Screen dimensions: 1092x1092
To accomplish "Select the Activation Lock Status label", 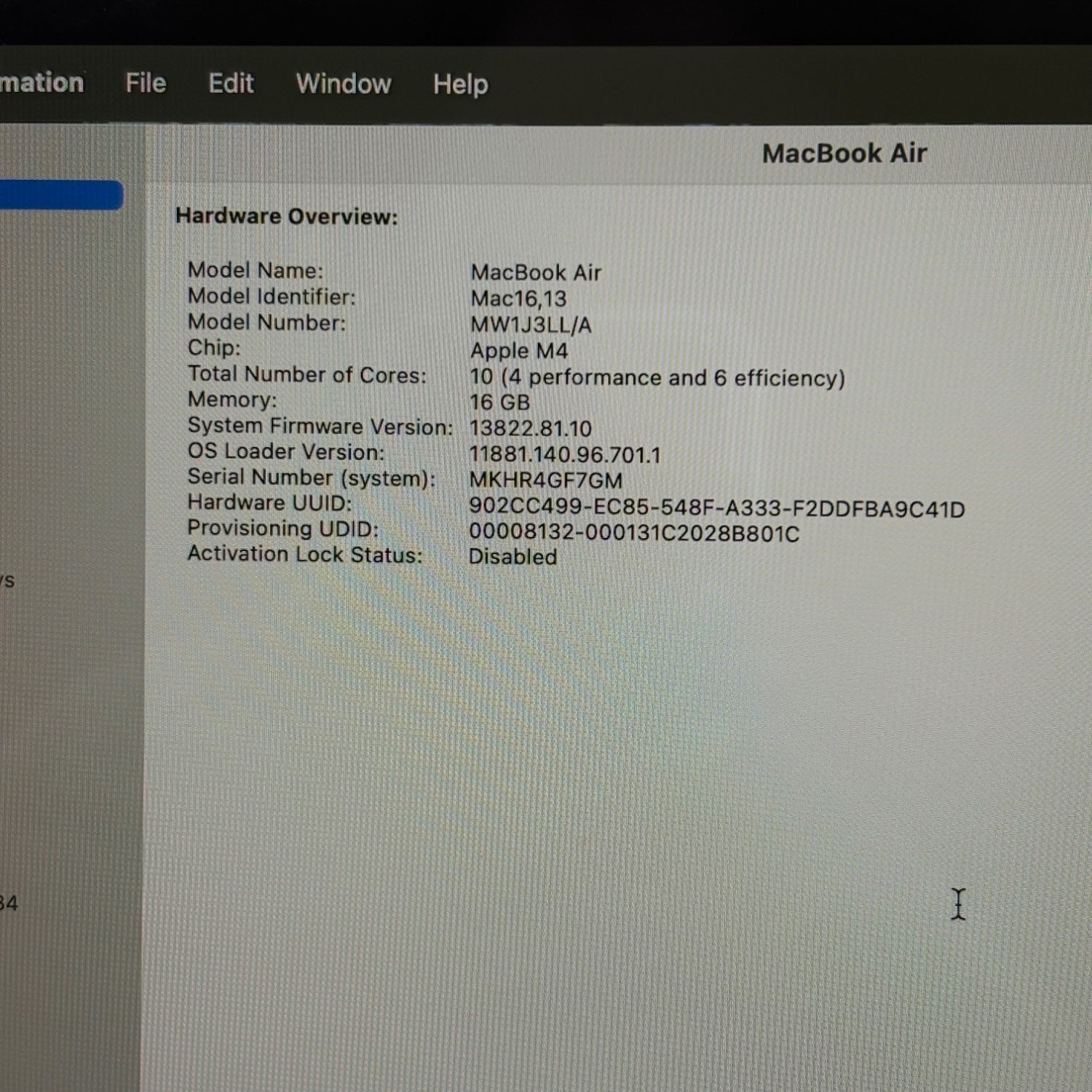I will (x=304, y=554).
